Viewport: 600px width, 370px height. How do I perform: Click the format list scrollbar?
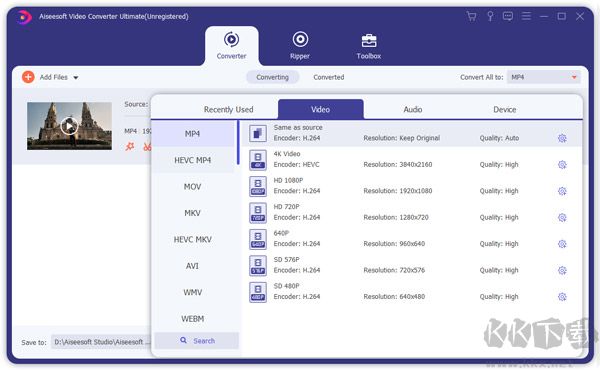click(238, 142)
